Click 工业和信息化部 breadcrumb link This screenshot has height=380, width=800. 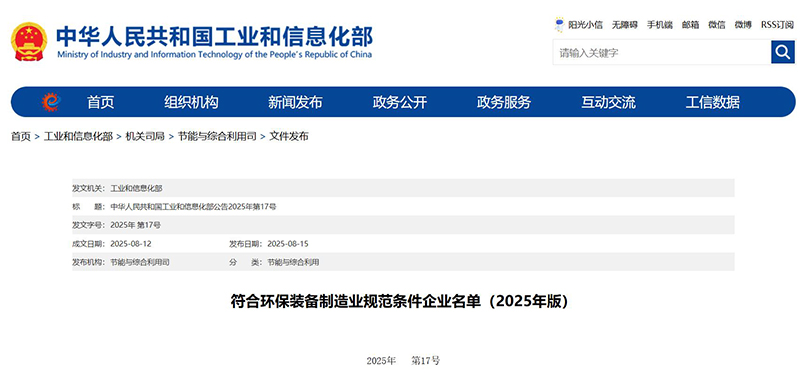[x=78, y=136]
